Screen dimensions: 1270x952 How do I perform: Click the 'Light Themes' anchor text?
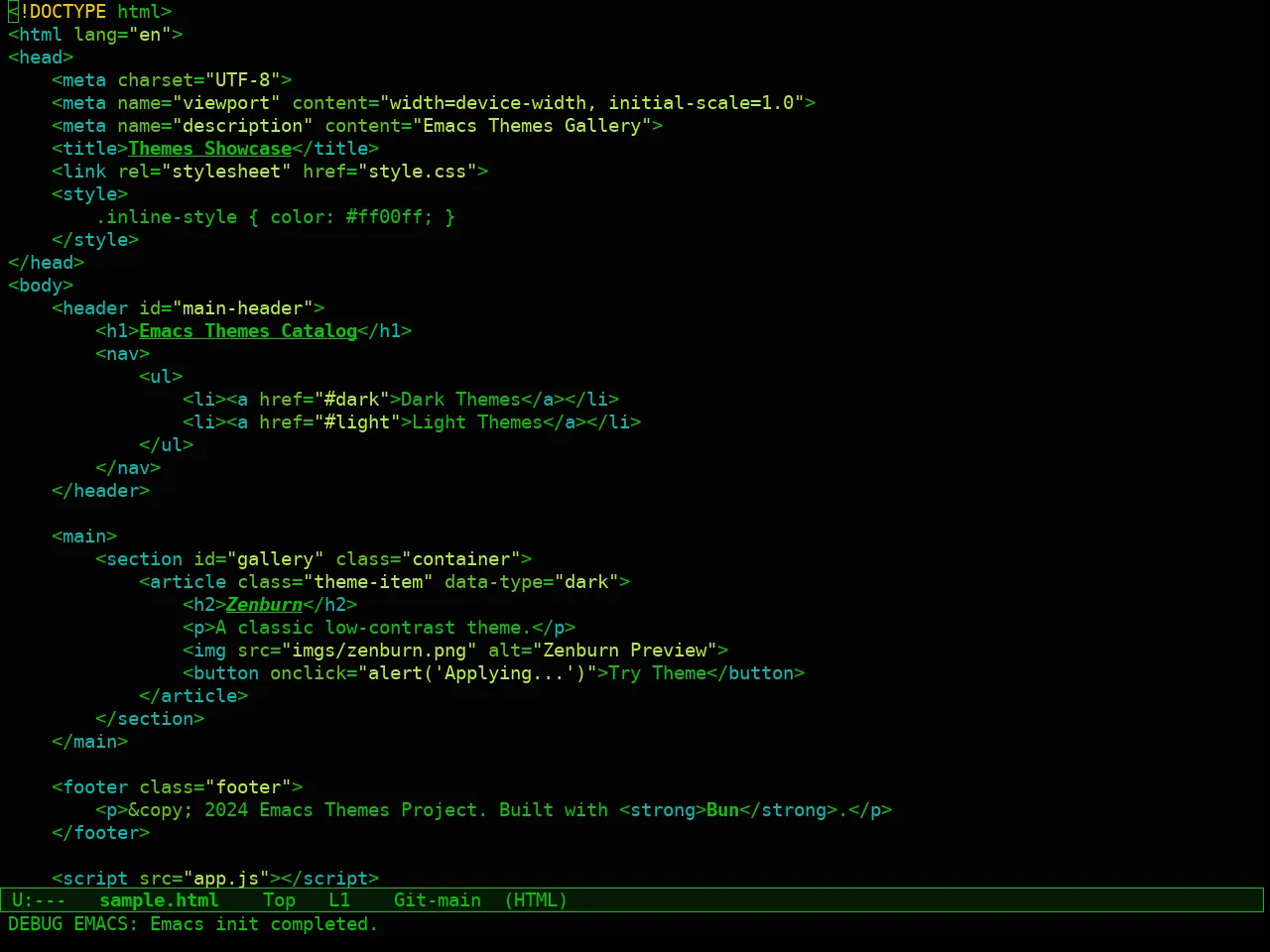(477, 422)
